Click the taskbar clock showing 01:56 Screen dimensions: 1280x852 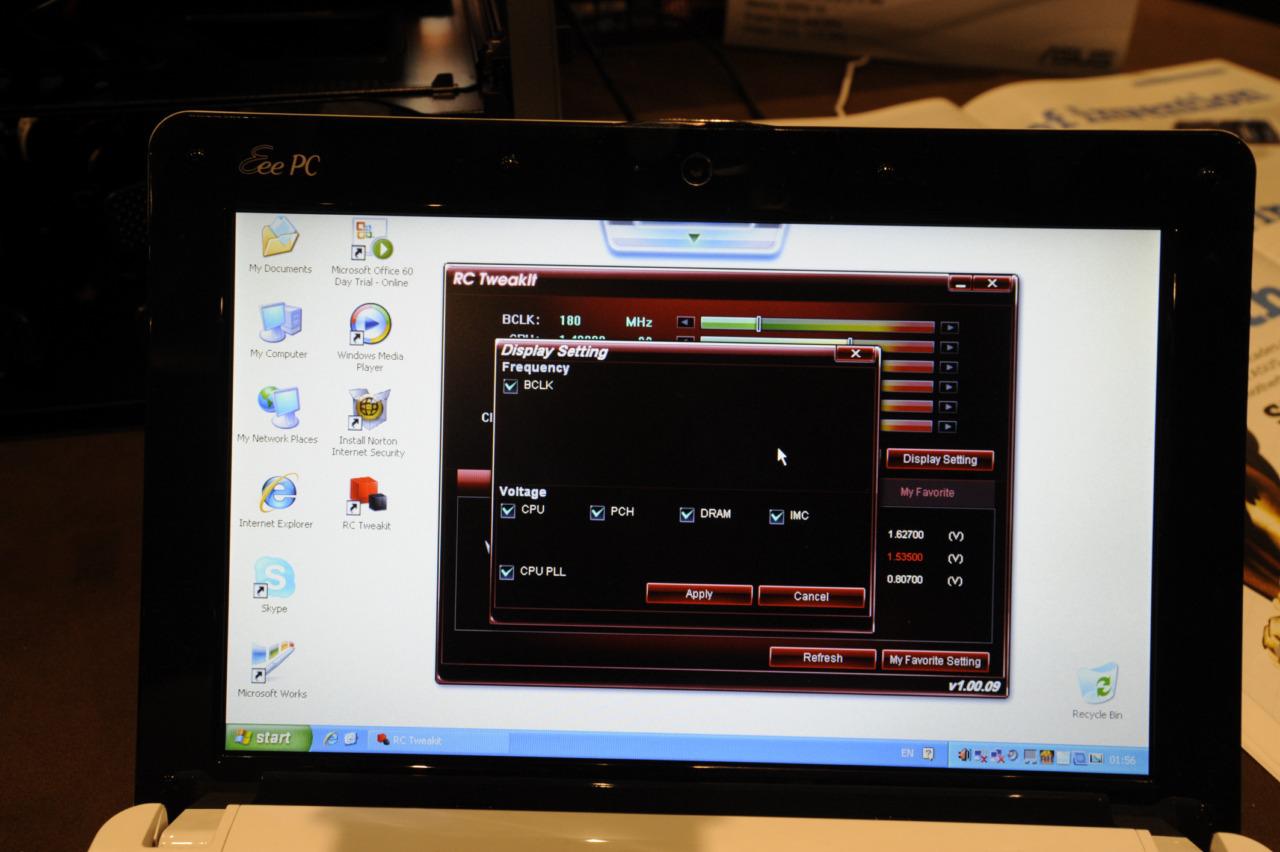coord(1123,760)
